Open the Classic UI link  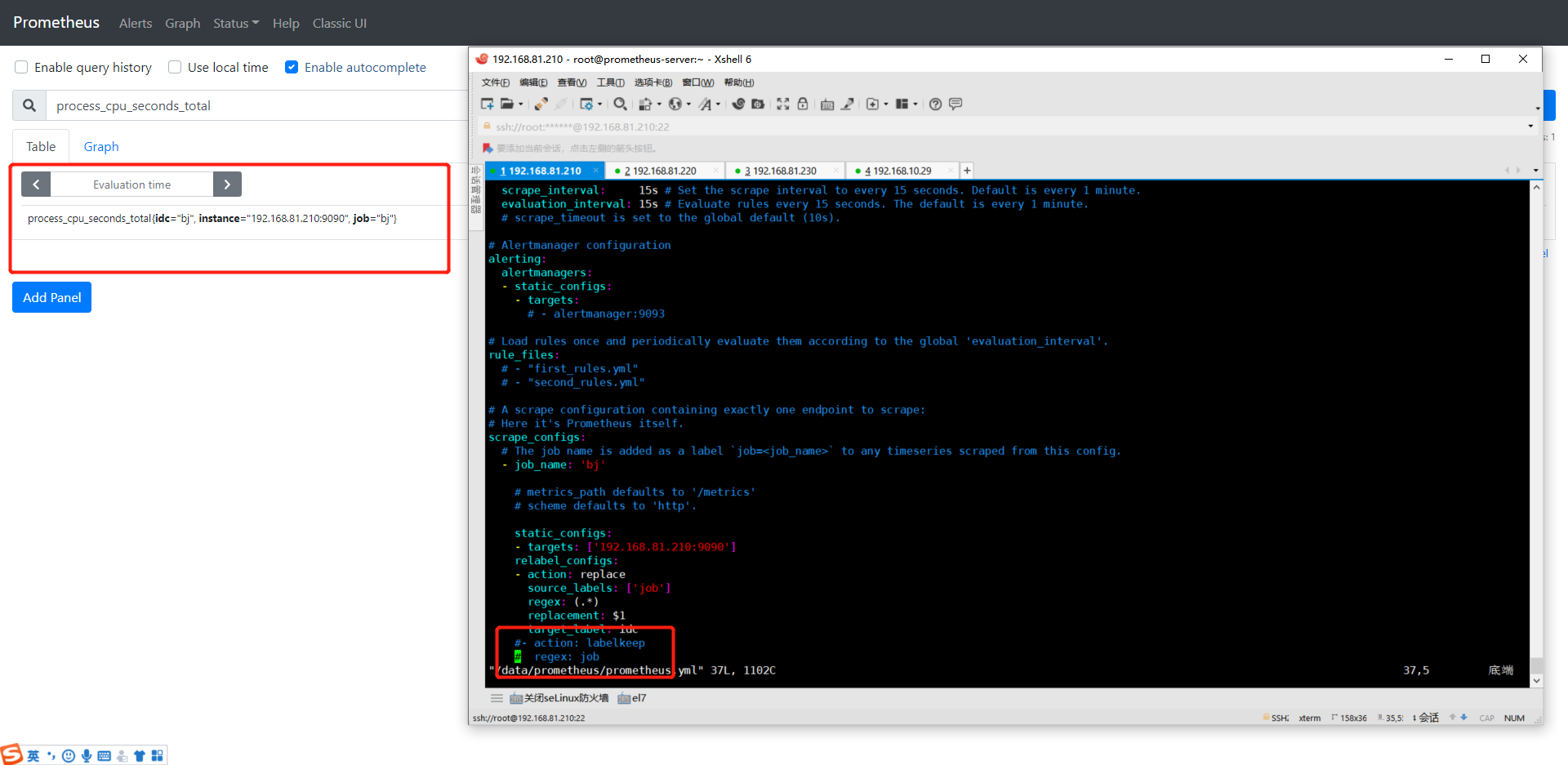tap(339, 23)
